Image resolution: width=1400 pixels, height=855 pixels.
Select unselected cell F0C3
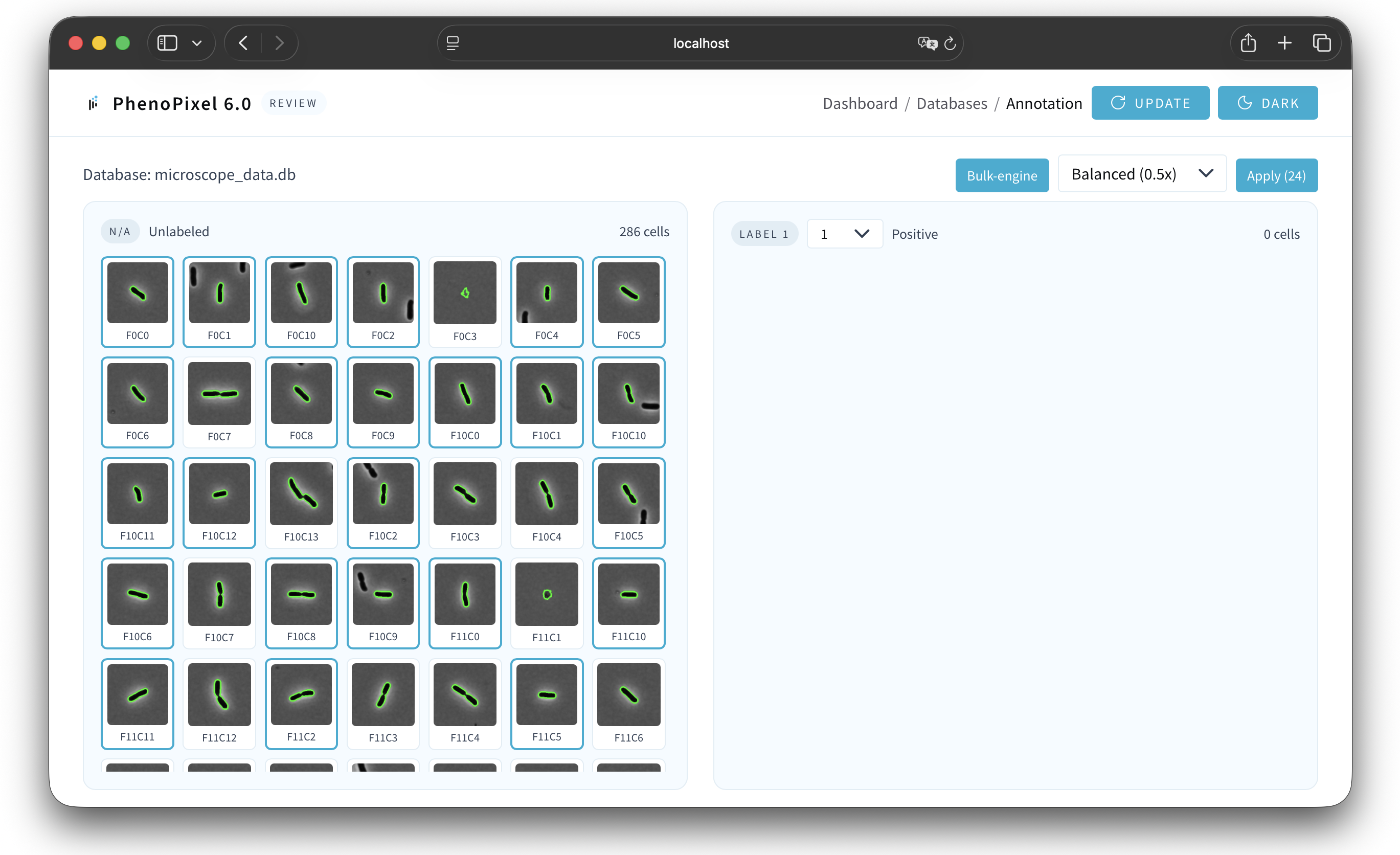465,302
